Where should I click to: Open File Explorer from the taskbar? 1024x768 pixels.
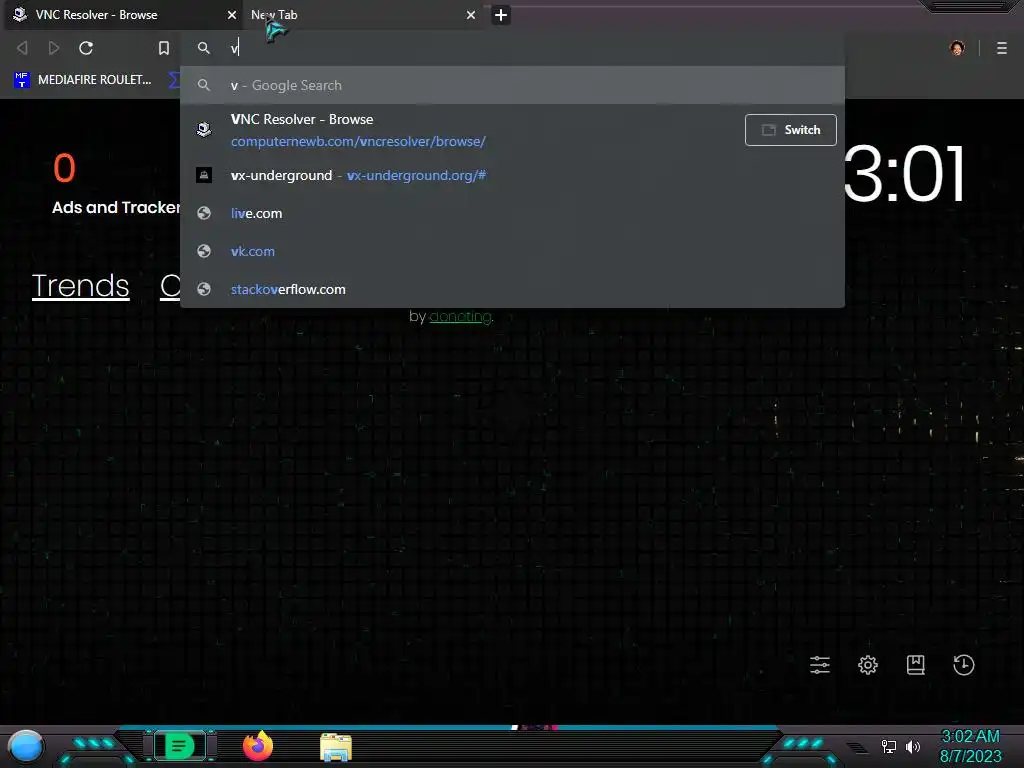click(x=336, y=747)
